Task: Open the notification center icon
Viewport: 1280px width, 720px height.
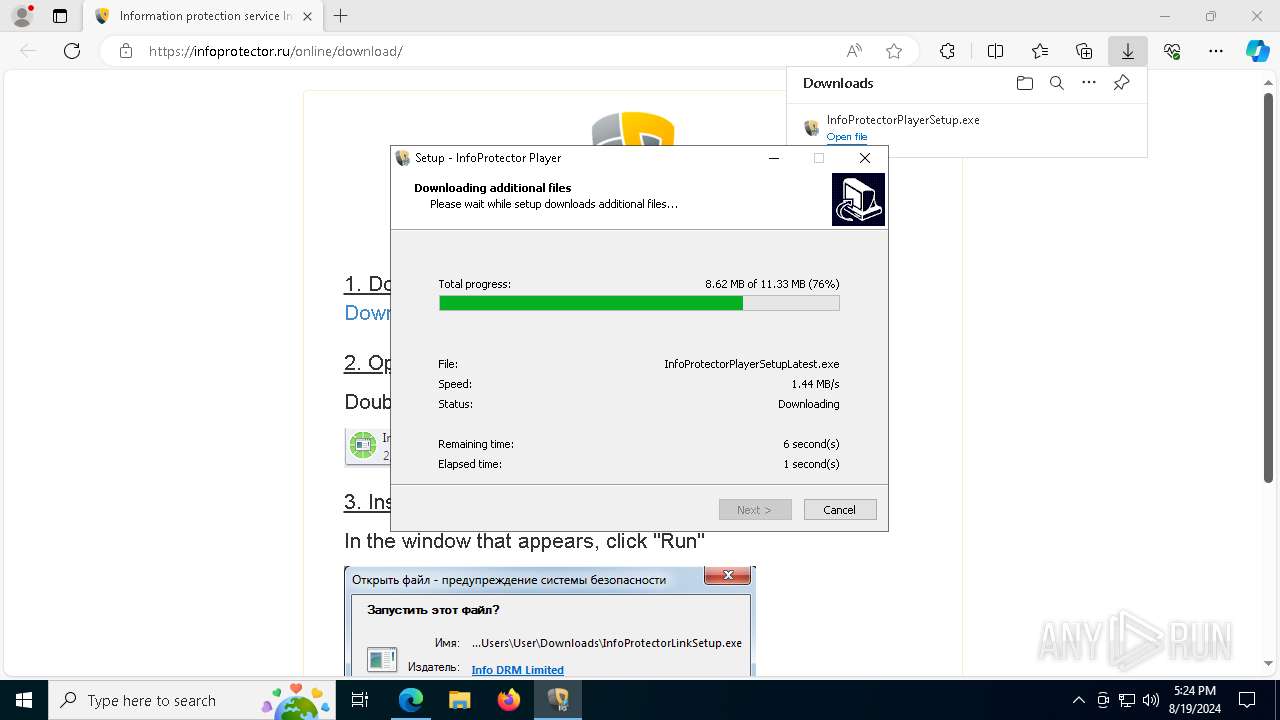Action: point(1247,700)
